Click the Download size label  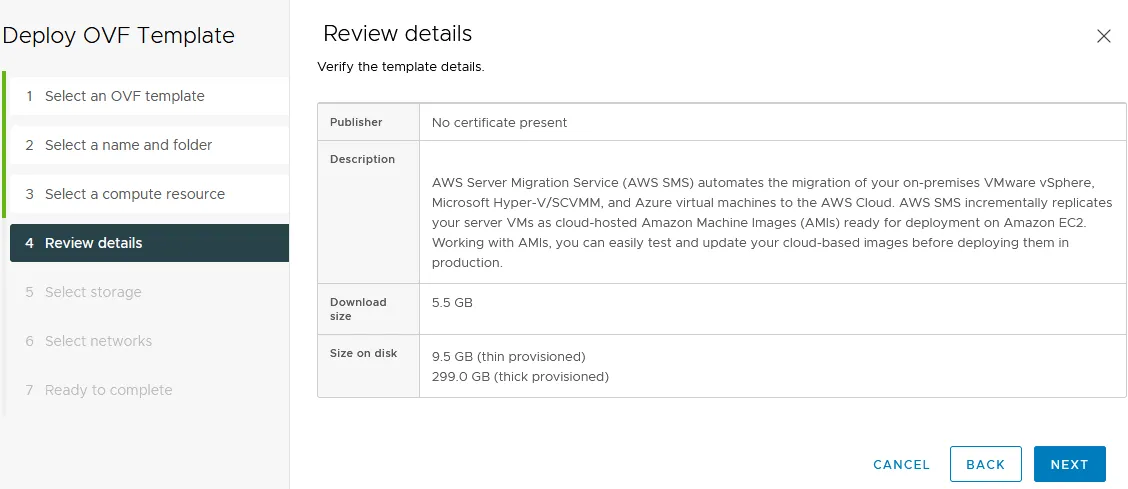pos(358,309)
